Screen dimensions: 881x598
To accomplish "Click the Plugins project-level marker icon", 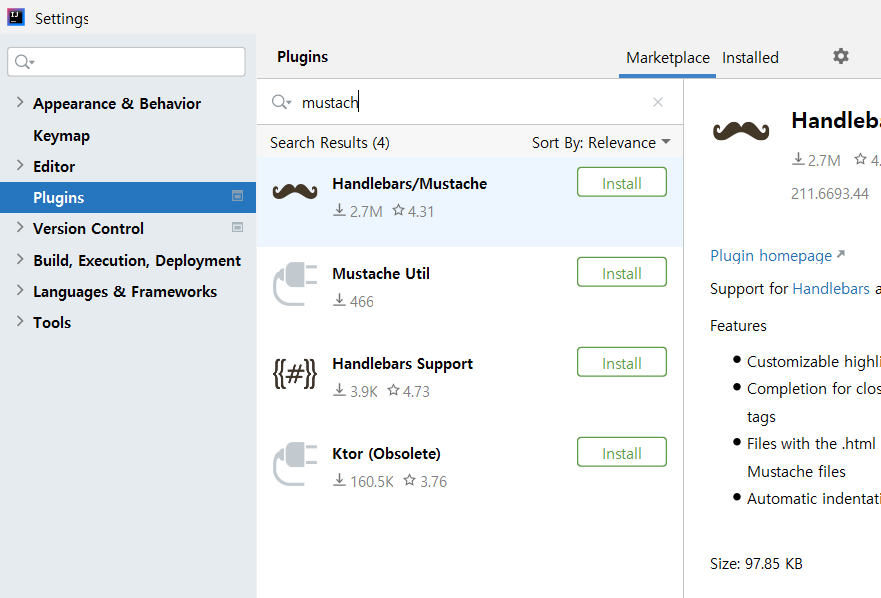I will point(238,196).
